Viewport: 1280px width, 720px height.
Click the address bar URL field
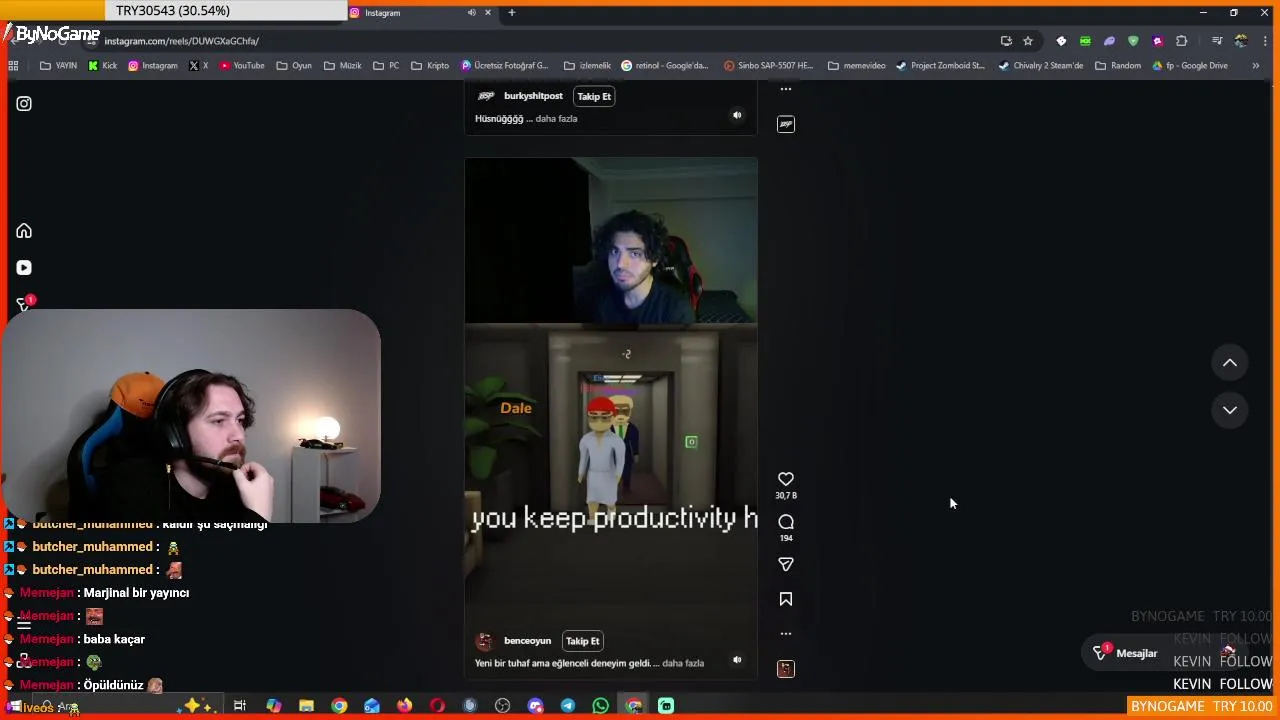pyautogui.click(x=540, y=41)
